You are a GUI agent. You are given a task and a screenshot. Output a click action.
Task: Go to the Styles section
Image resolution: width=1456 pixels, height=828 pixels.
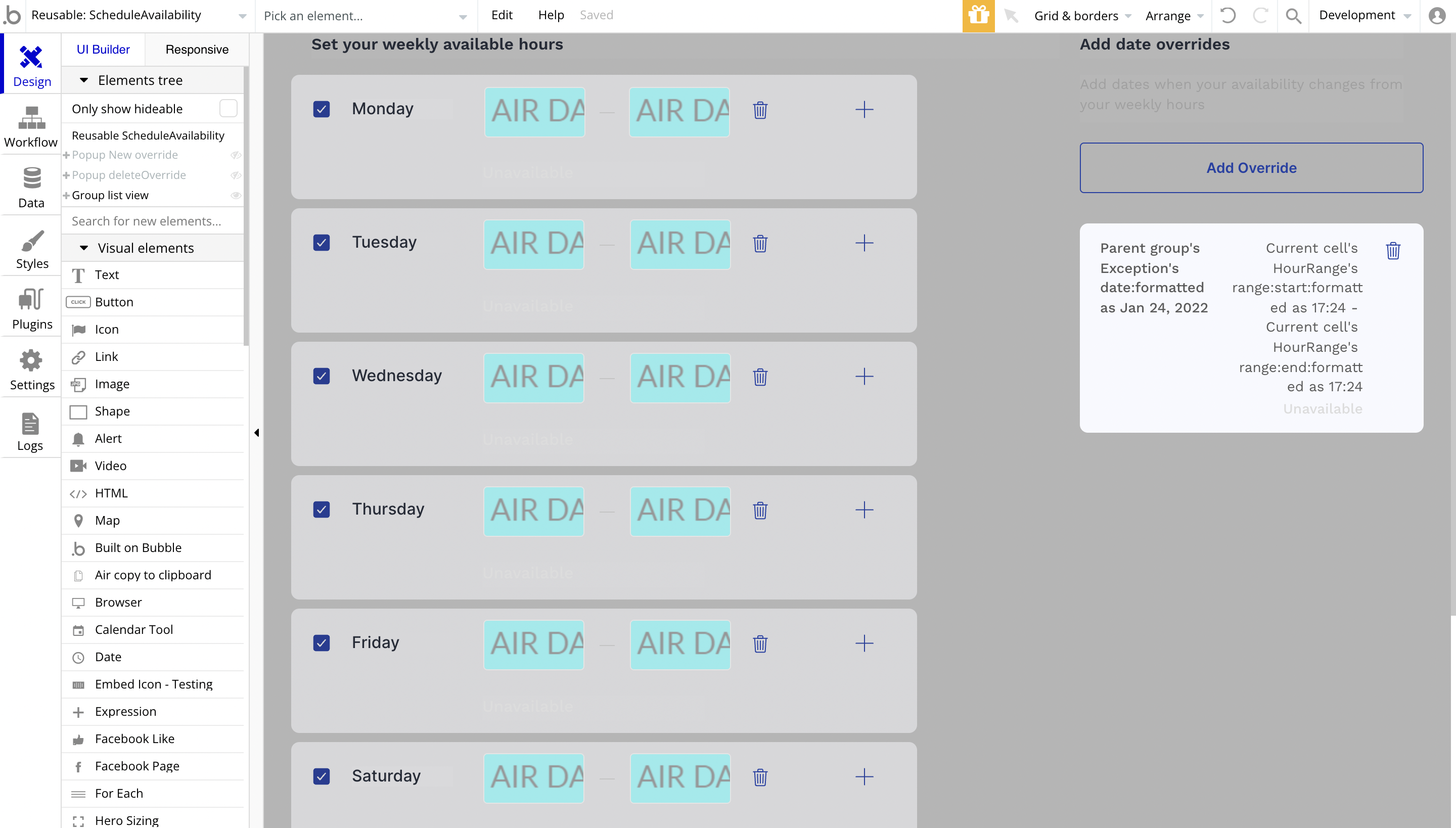[32, 249]
